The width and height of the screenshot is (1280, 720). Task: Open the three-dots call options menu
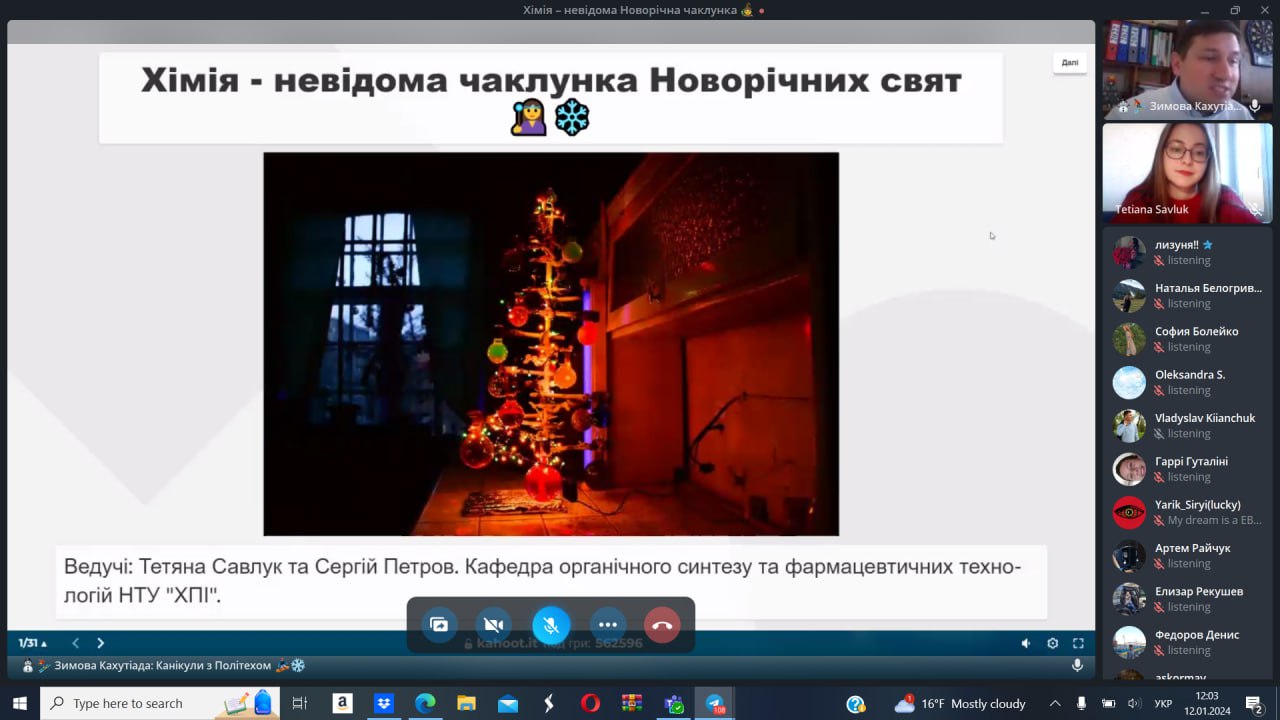click(x=607, y=625)
